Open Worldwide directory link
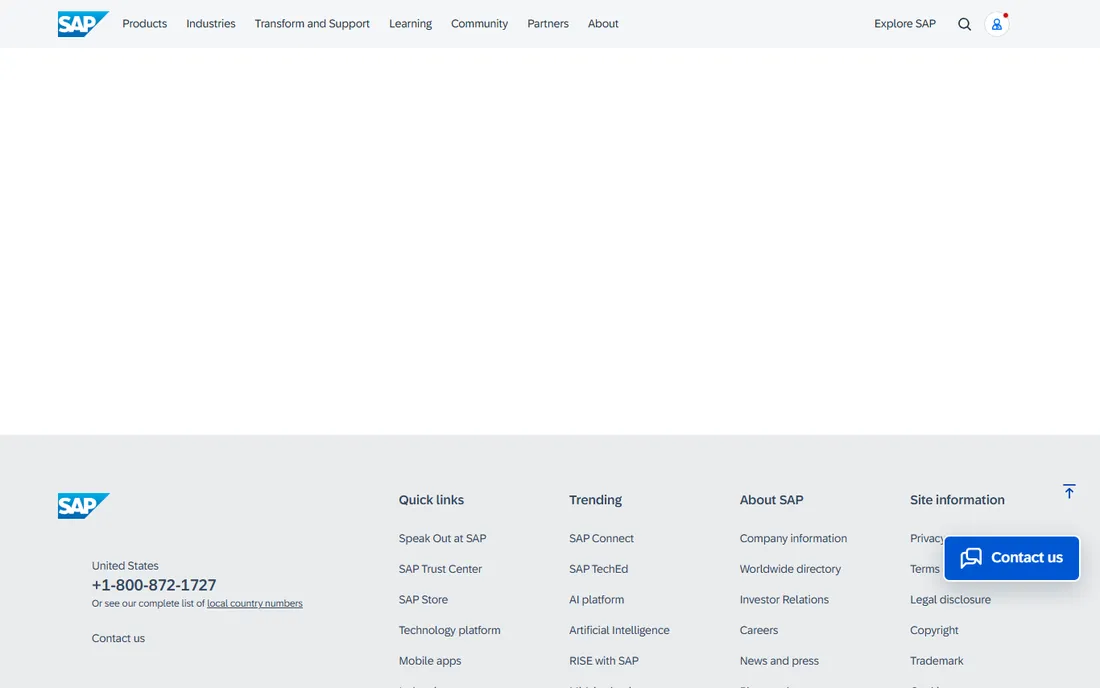The image size is (1100, 688). tap(790, 569)
